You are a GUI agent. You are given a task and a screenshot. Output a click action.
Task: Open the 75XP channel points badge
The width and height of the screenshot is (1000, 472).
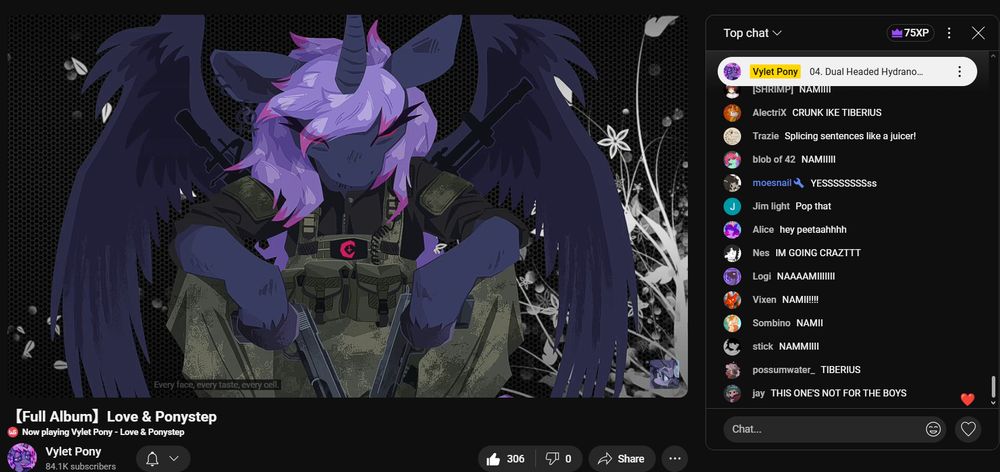(910, 33)
